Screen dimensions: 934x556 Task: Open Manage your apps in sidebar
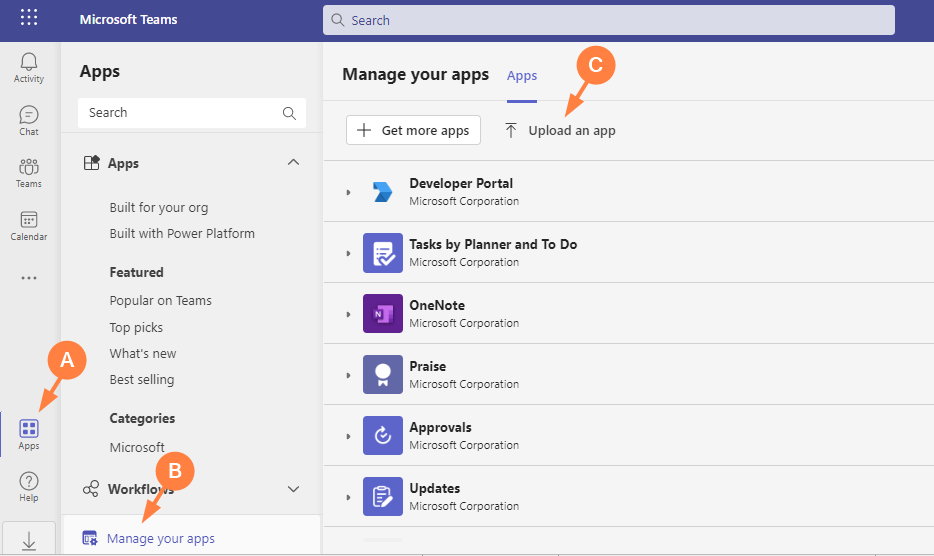(160, 538)
